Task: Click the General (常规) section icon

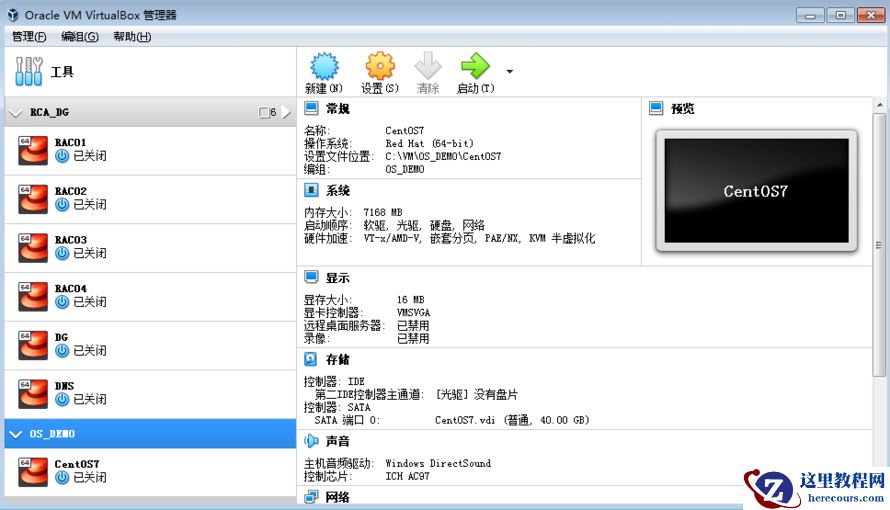Action: 311,108
